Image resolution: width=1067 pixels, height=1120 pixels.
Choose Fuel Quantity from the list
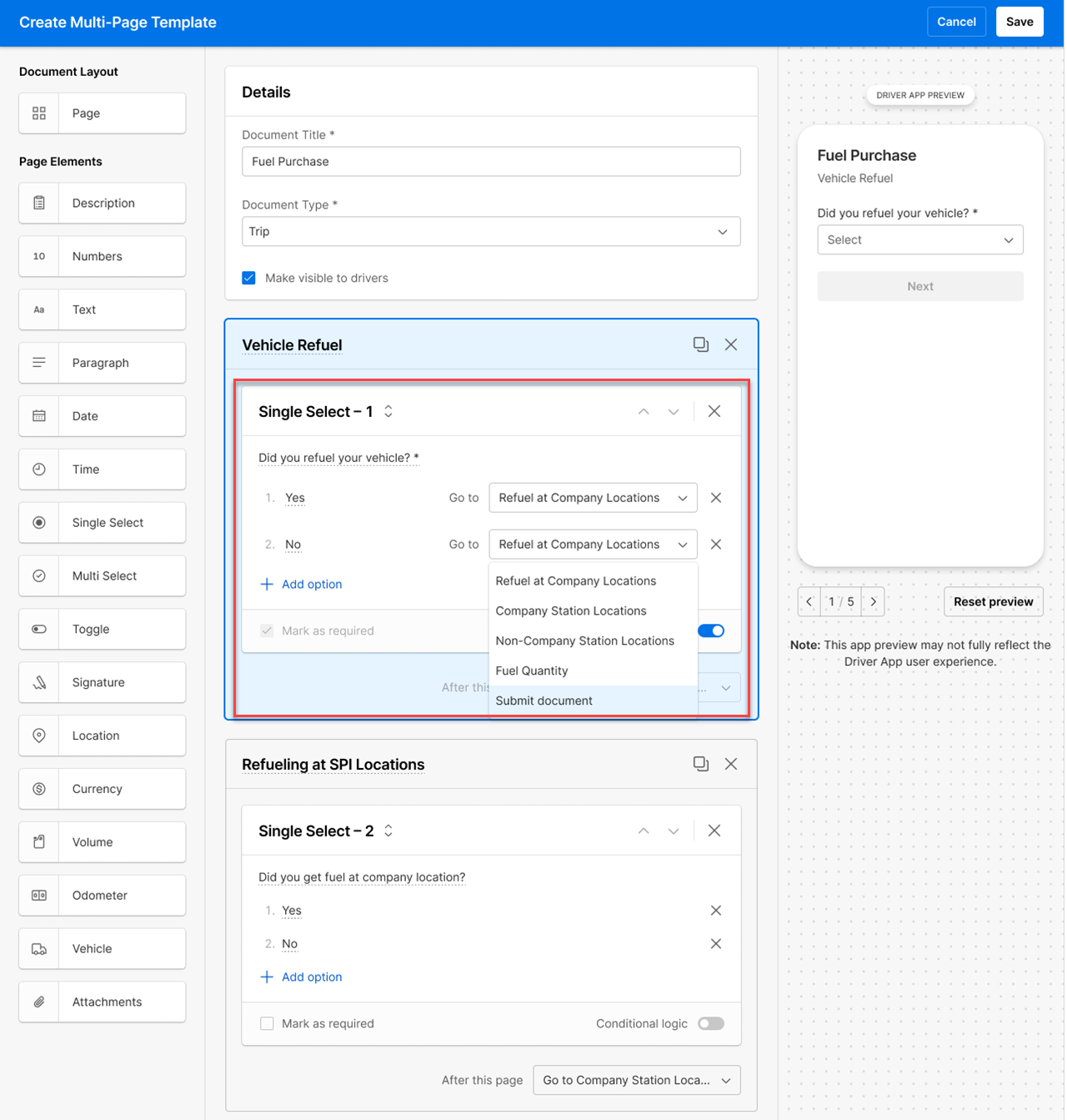coord(594,671)
